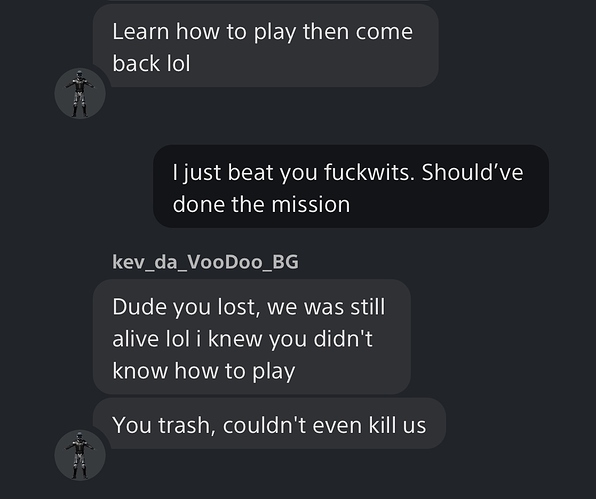Click the words "I just beat" in sent message
Image resolution: width=596 pixels, height=499 pixels.
point(224,173)
